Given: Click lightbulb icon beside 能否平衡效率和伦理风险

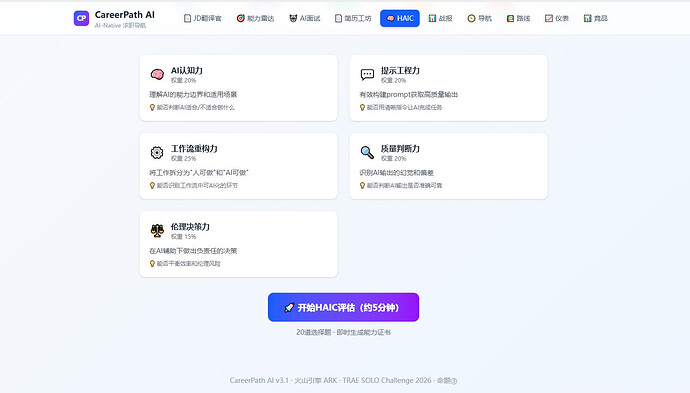Looking at the screenshot, I should click(x=152, y=264).
